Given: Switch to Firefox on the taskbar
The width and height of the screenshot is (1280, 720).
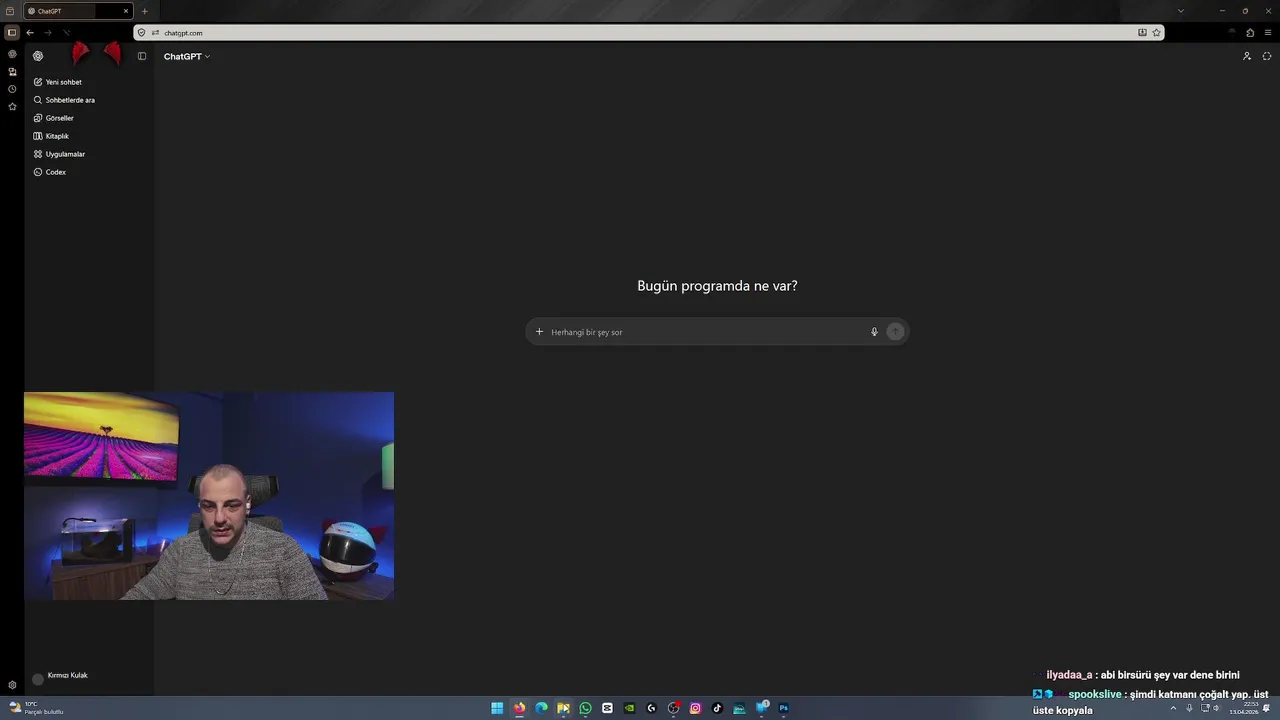Looking at the screenshot, I should click(x=519, y=708).
